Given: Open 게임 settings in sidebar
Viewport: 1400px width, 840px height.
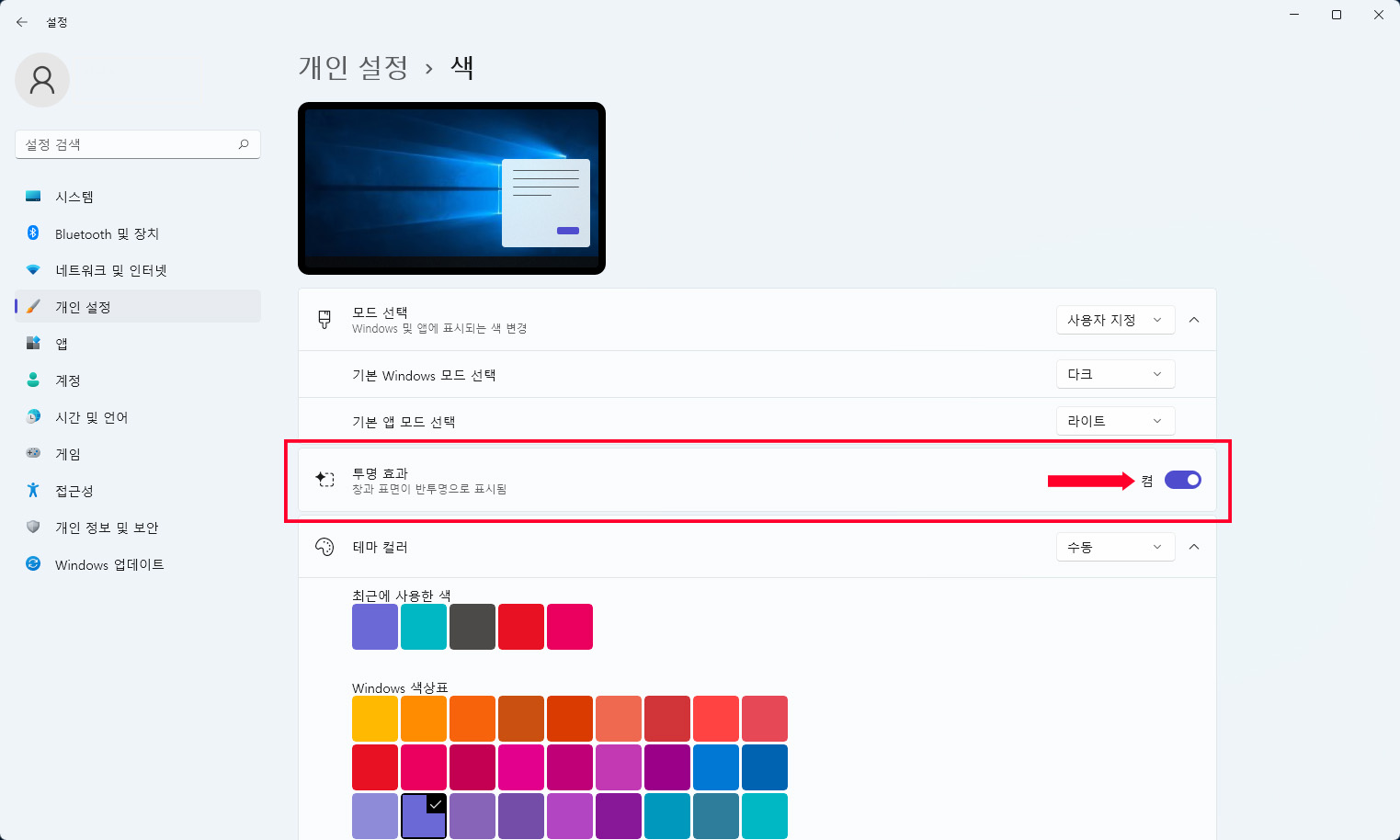Looking at the screenshot, I should pos(138,454).
